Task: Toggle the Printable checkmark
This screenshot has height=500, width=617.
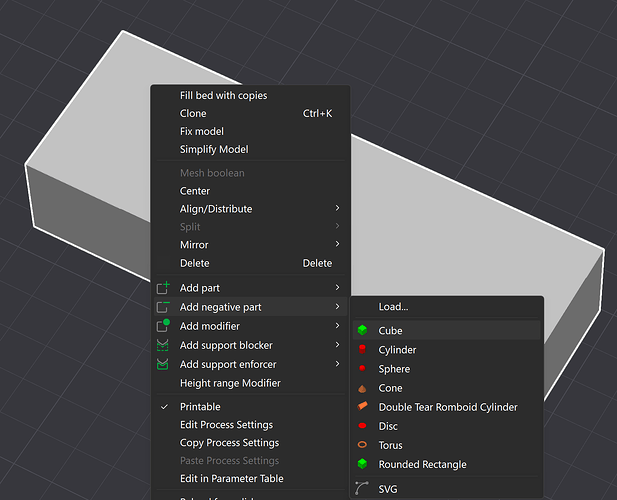Action: 164,407
